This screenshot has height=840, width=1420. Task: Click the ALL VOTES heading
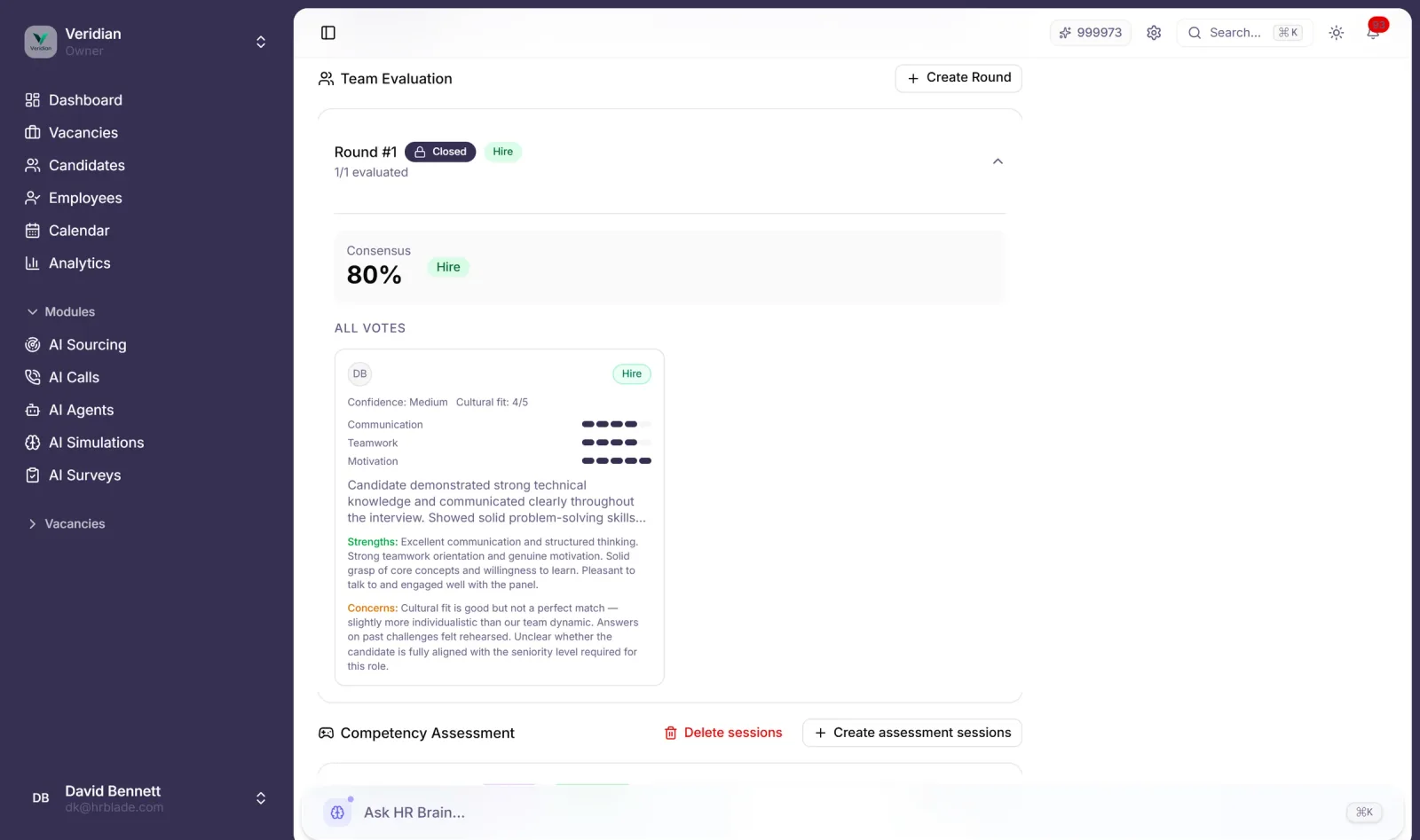coord(370,328)
